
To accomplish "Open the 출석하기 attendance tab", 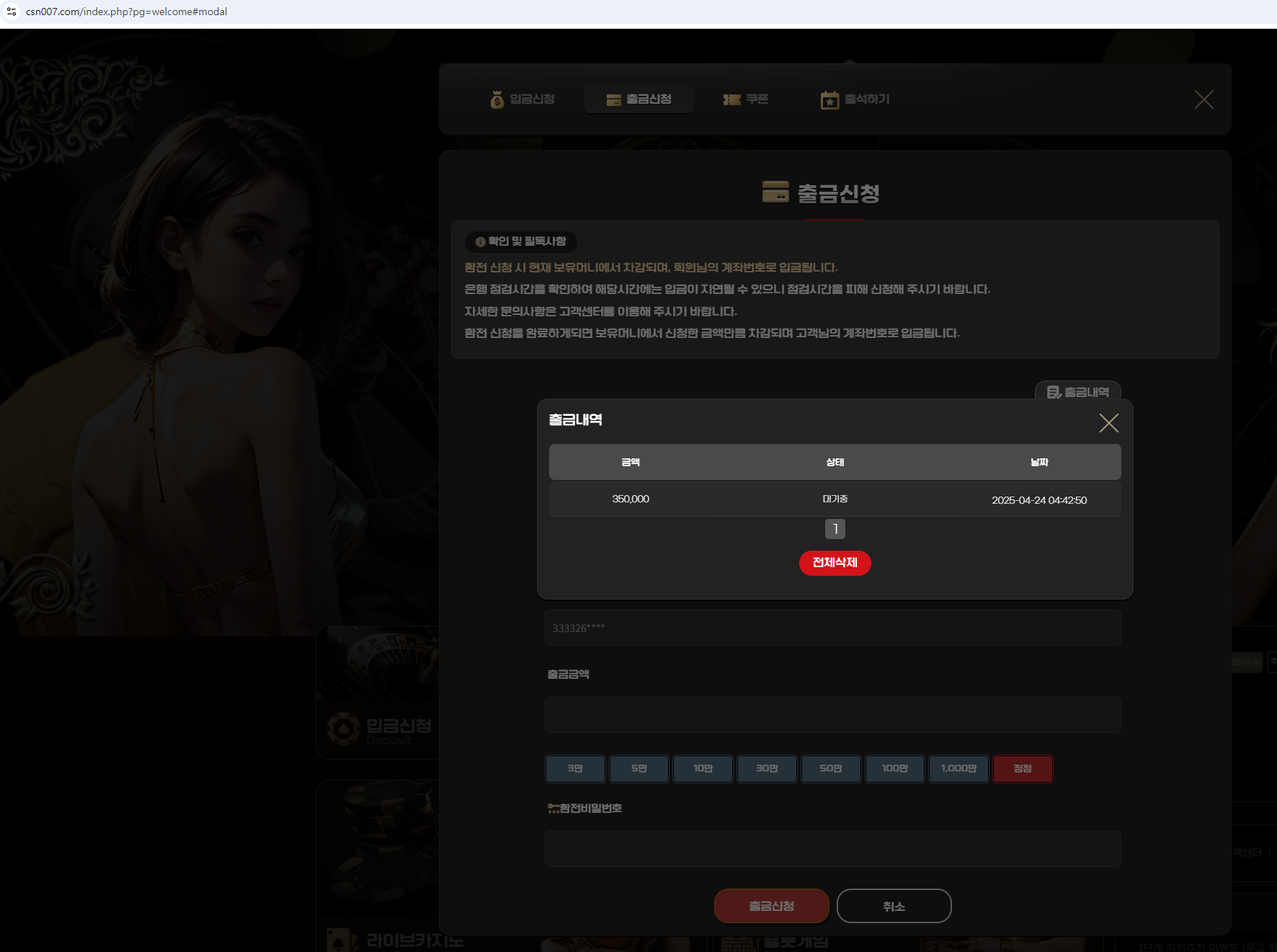I will 855,99.
